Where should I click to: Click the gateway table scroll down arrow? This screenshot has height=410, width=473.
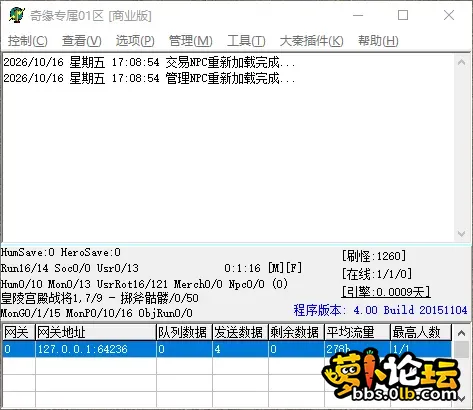click(x=461, y=399)
